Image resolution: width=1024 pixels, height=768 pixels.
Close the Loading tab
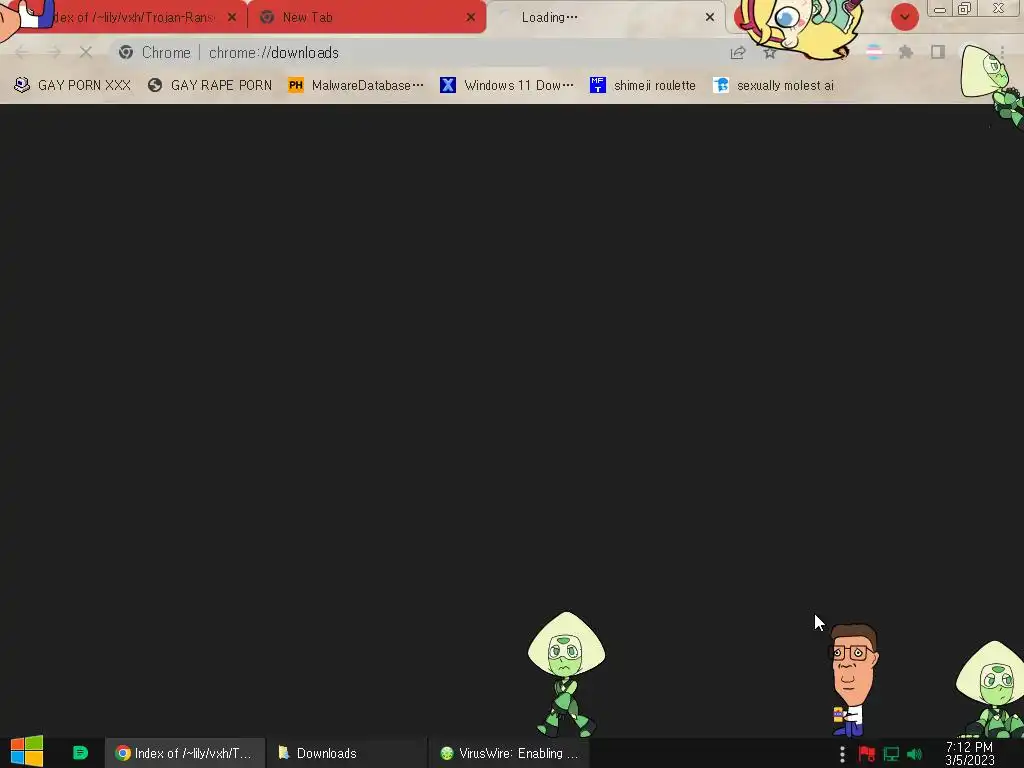(710, 18)
